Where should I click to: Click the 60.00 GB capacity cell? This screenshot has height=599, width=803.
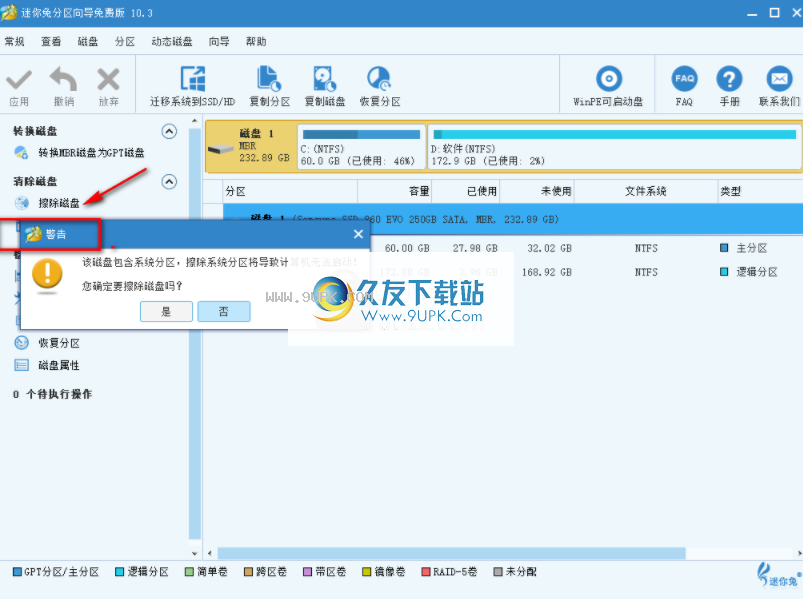(x=407, y=248)
